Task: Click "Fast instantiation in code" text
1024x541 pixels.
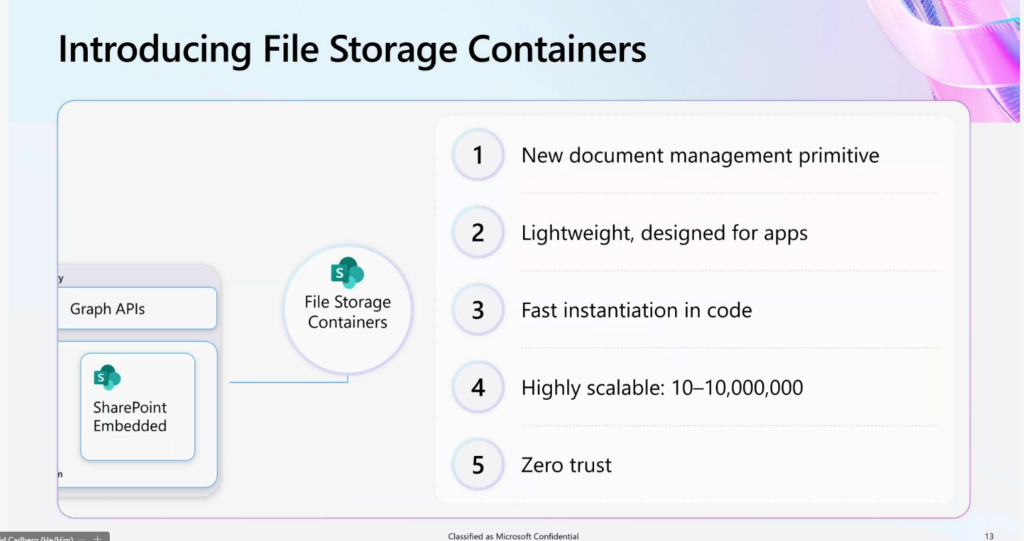Action: [636, 310]
